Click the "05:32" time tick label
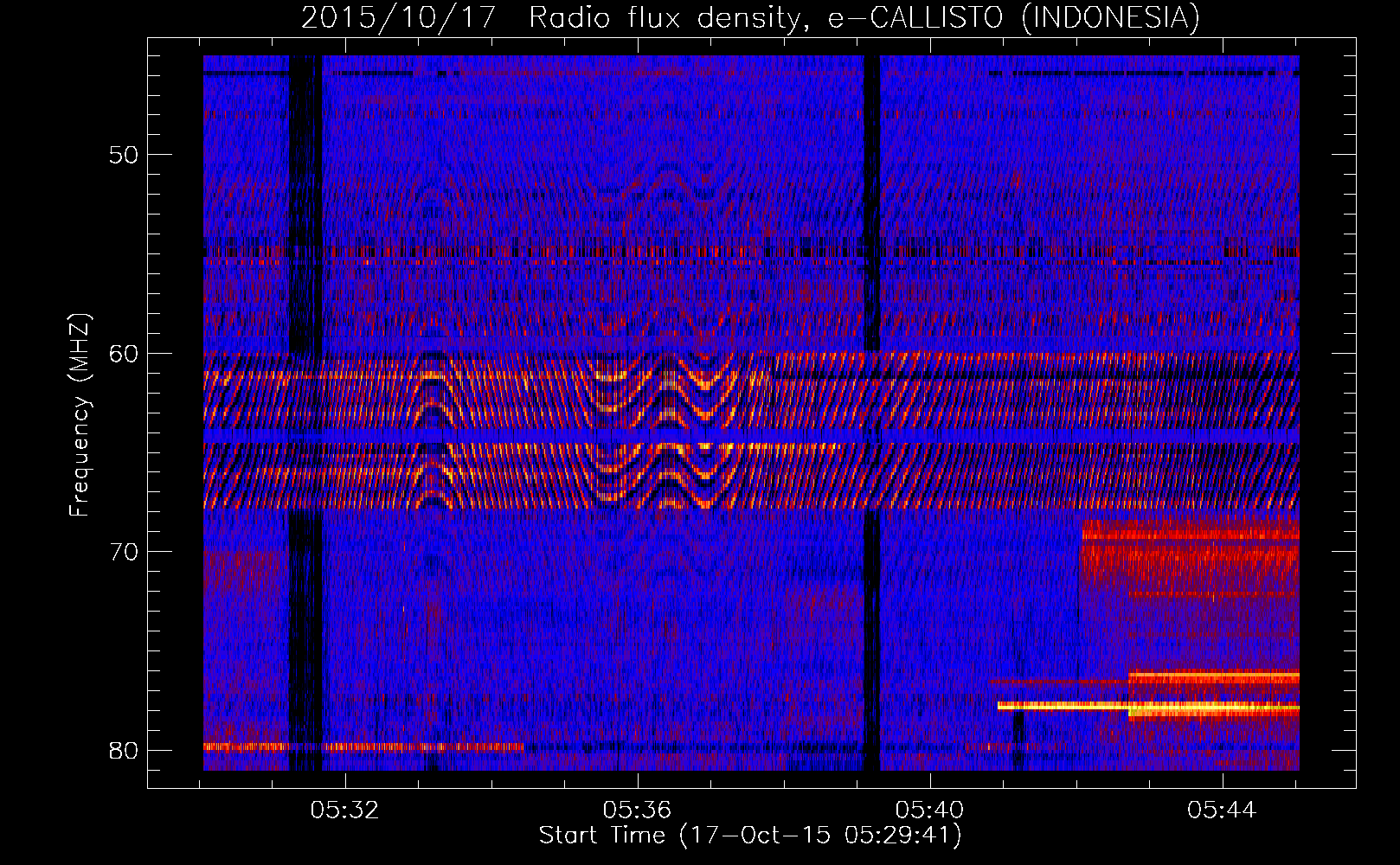 (x=345, y=810)
